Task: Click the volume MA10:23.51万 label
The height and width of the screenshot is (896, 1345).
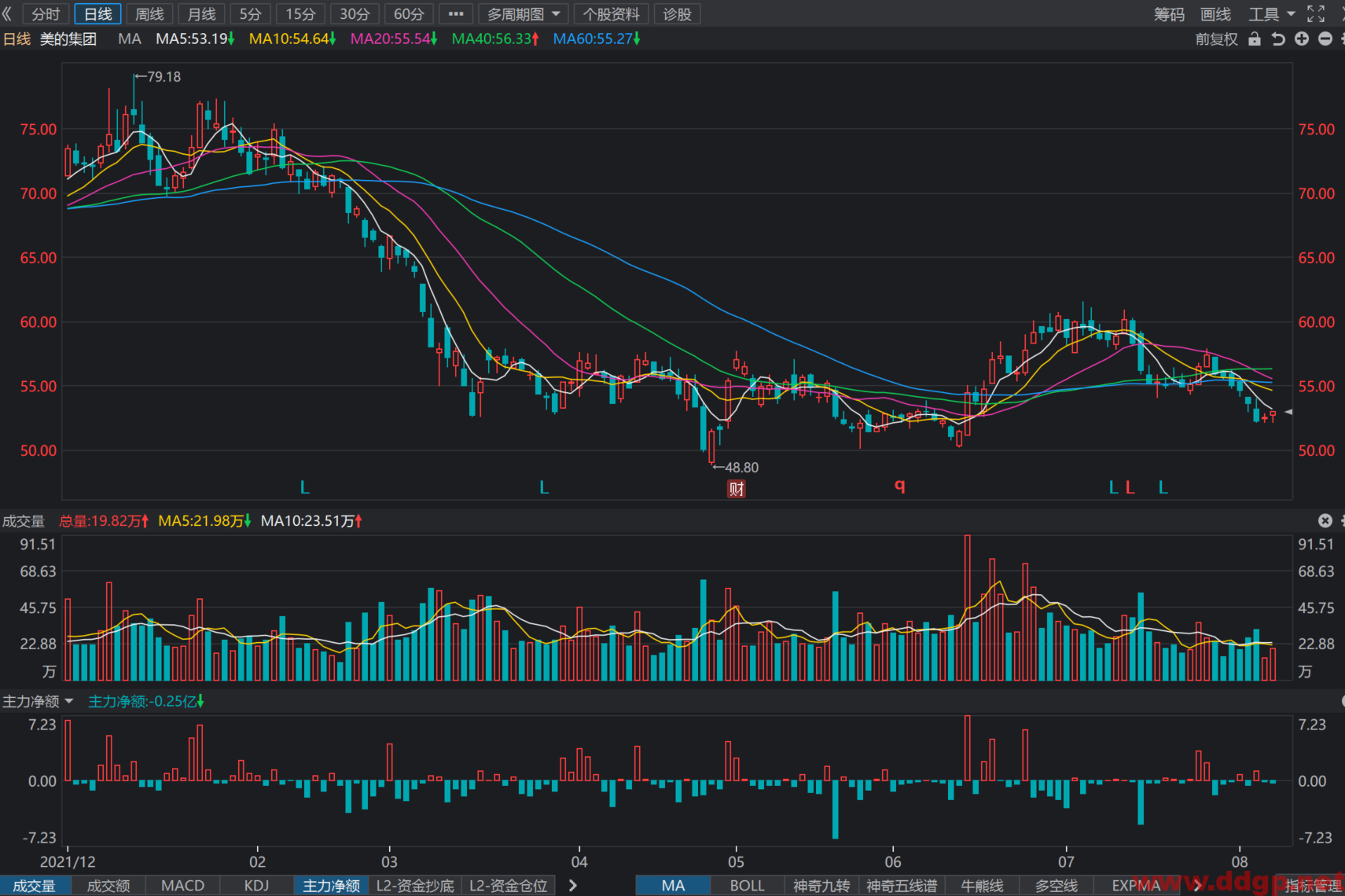Action: (x=311, y=521)
